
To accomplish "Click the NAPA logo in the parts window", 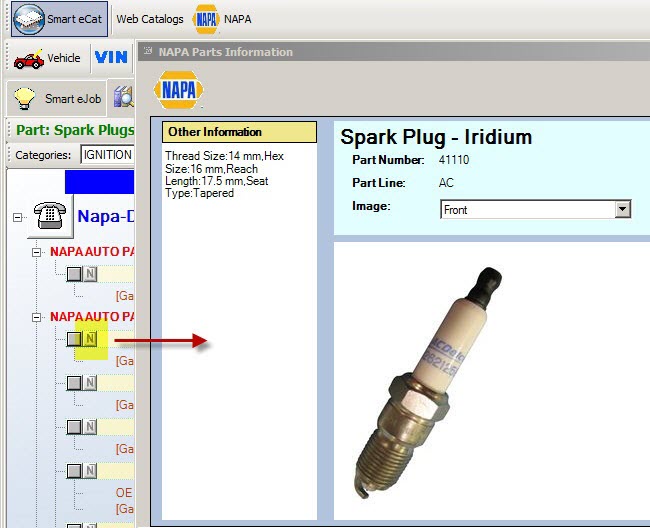I will 179,89.
